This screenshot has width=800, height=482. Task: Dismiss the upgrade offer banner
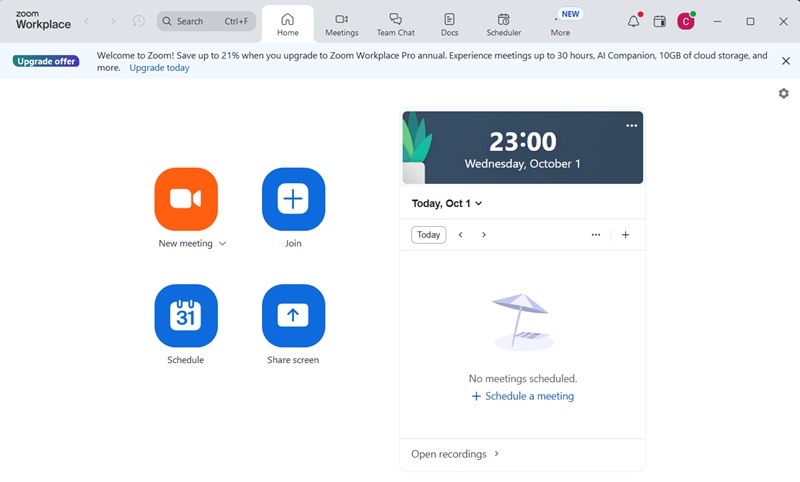(786, 61)
